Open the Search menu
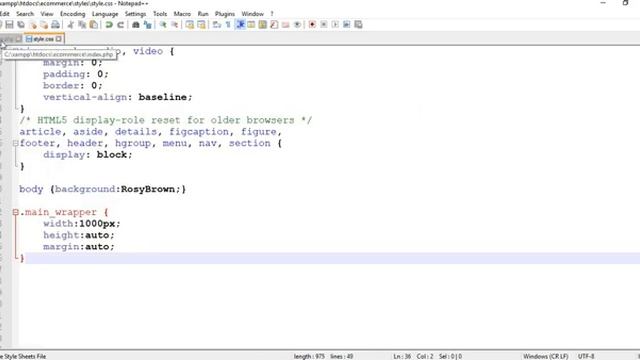Image resolution: width=640 pixels, height=360 pixels. point(25,14)
